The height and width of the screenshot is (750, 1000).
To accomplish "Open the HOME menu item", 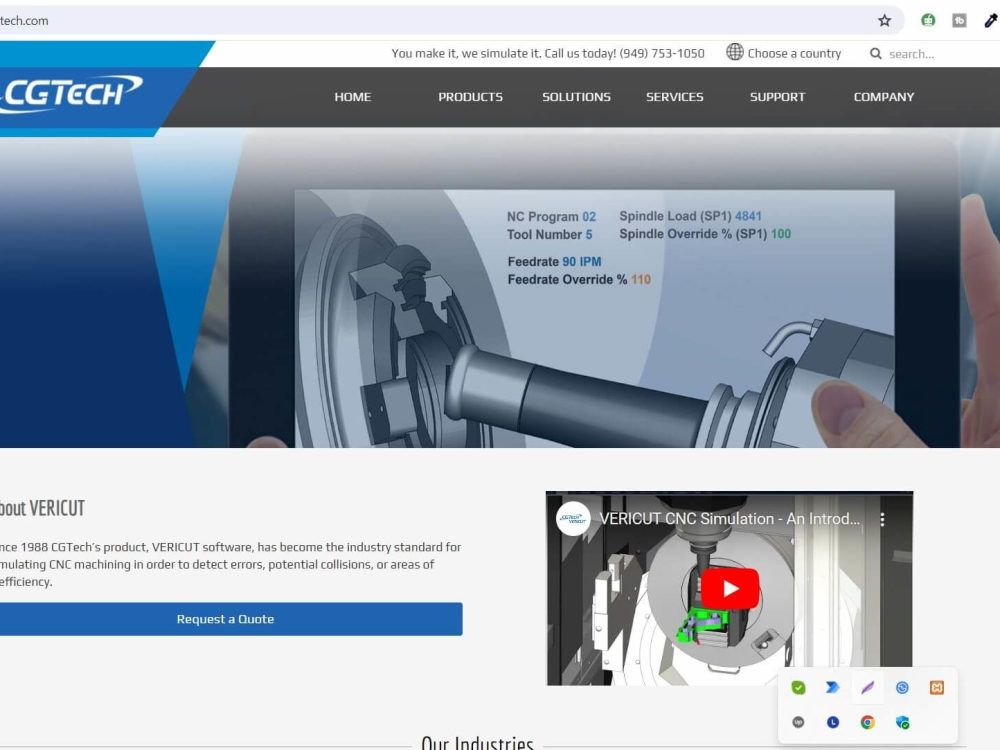I will (x=353, y=97).
